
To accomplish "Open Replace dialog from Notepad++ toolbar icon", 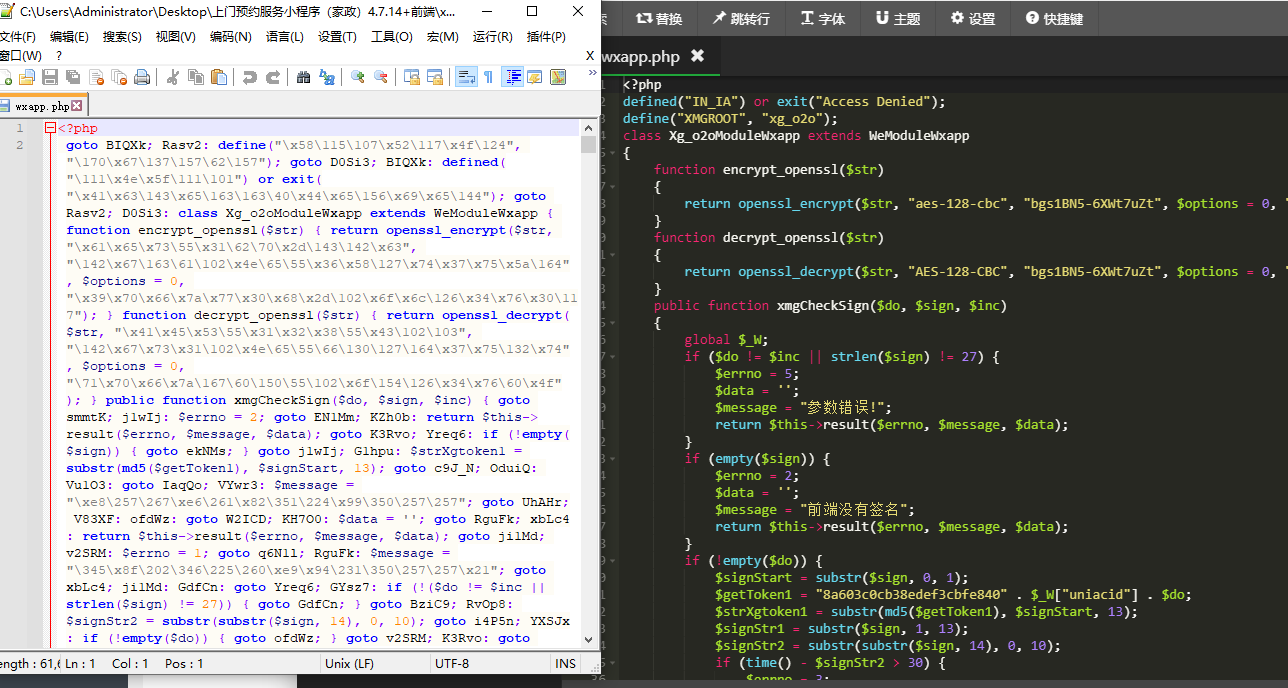I will [327, 77].
